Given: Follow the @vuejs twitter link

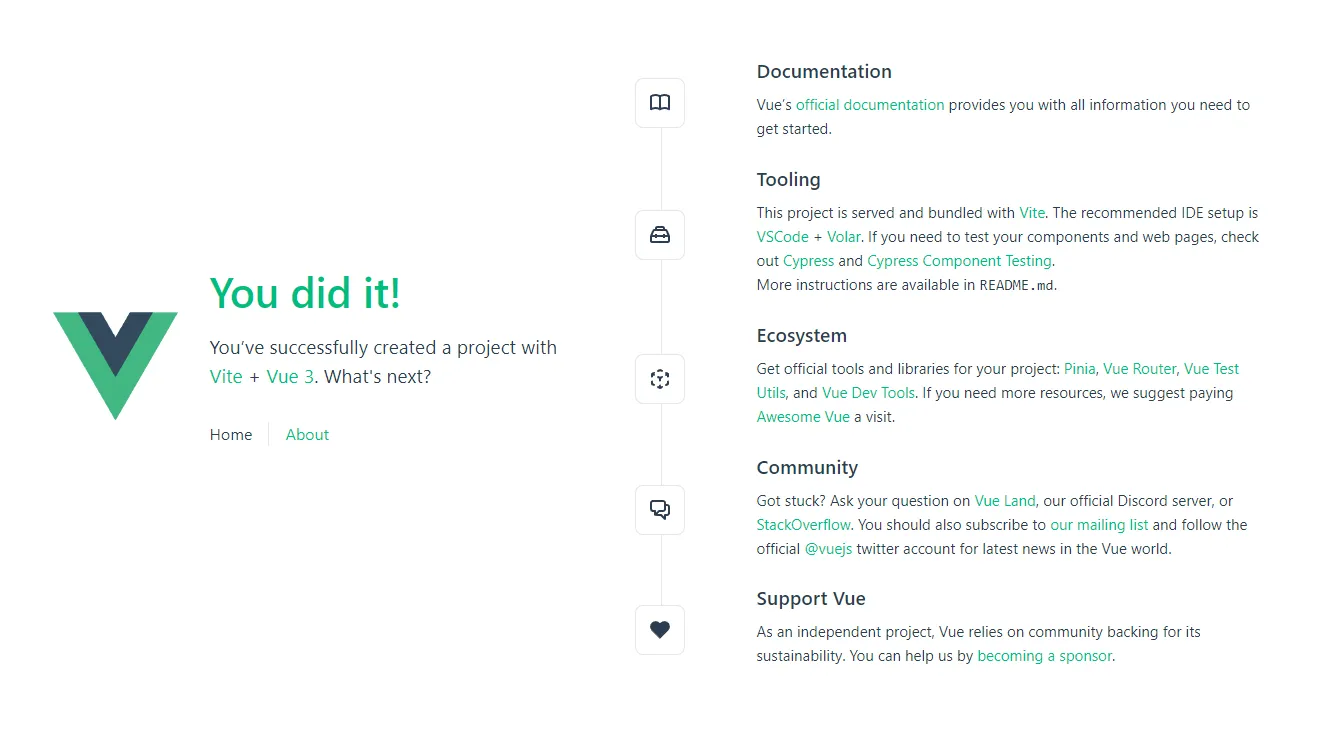Looking at the screenshot, I should pyautogui.click(x=828, y=549).
